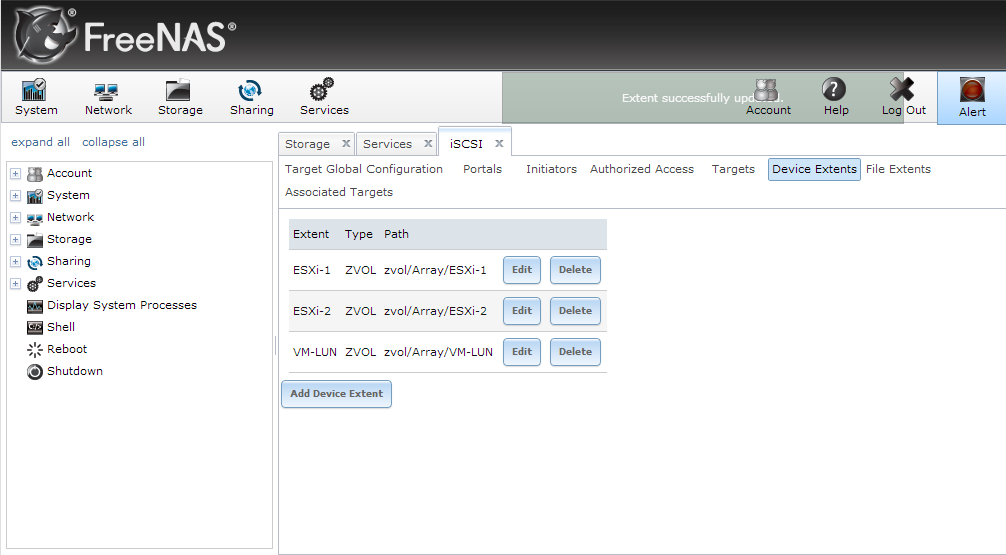Close the Services tab

(428, 144)
